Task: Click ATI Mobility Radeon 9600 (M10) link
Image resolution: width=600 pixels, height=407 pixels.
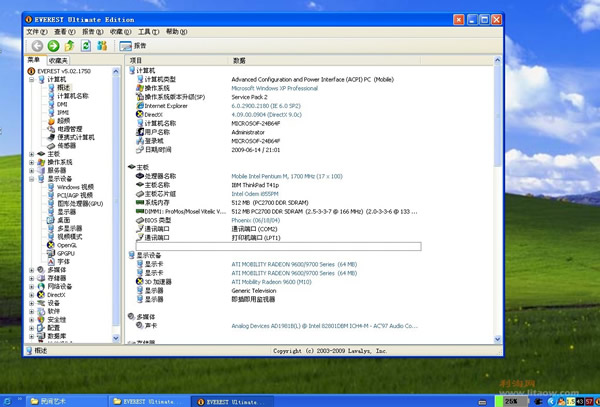Action: tap(271, 282)
